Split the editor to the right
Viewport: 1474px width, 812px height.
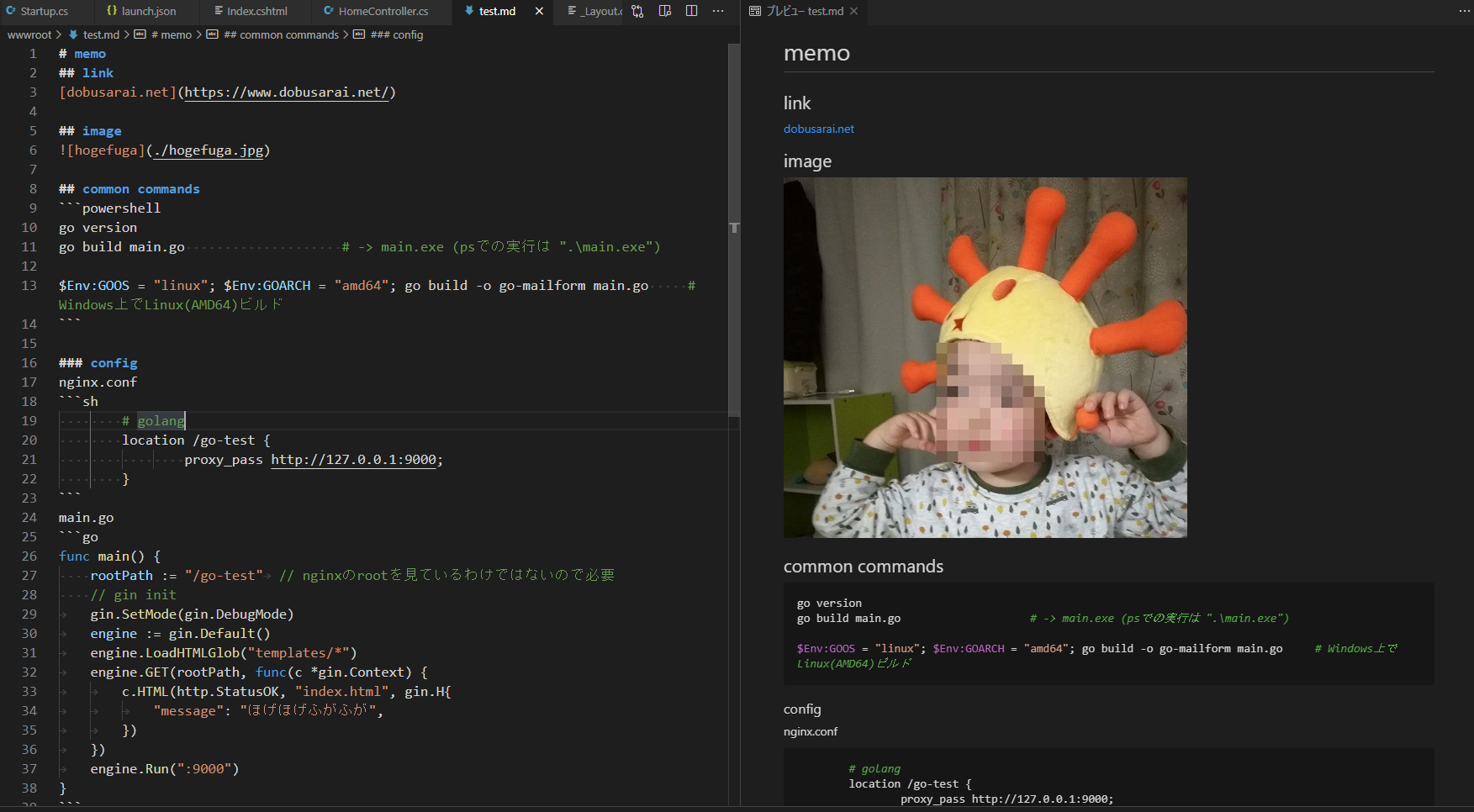pos(692,11)
